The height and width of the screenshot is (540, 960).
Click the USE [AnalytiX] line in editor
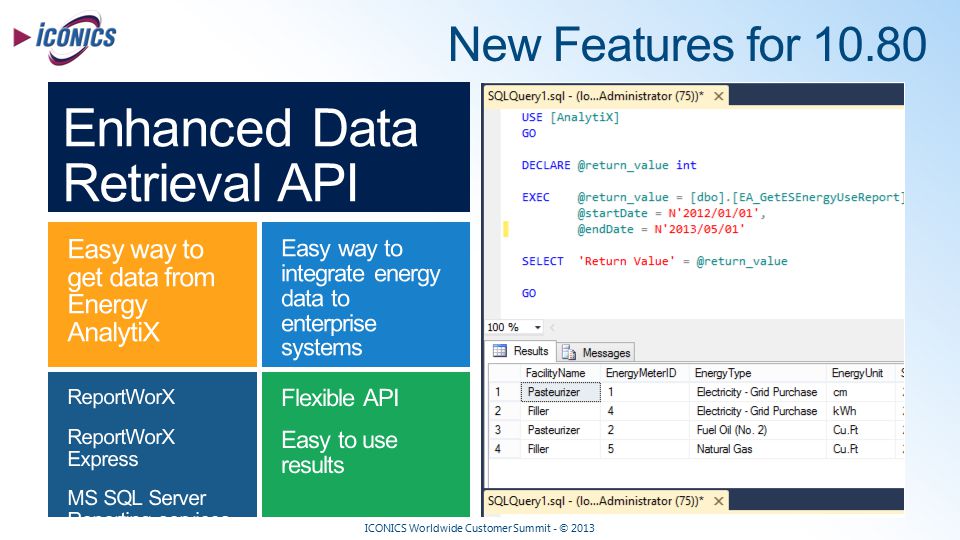(571, 117)
